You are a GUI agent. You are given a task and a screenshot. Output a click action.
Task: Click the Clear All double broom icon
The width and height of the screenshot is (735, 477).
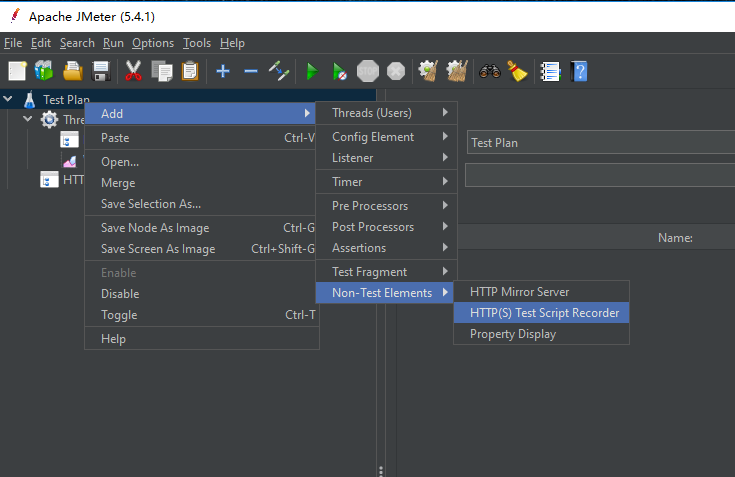coord(457,71)
